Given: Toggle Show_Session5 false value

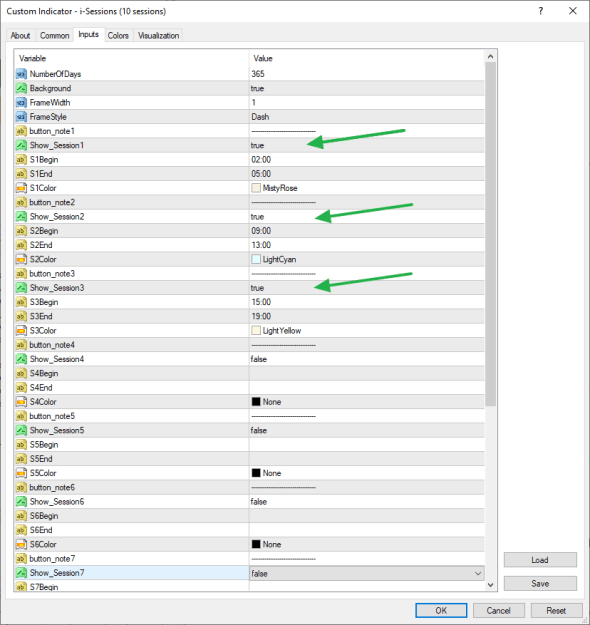Looking at the screenshot, I should (366, 430).
